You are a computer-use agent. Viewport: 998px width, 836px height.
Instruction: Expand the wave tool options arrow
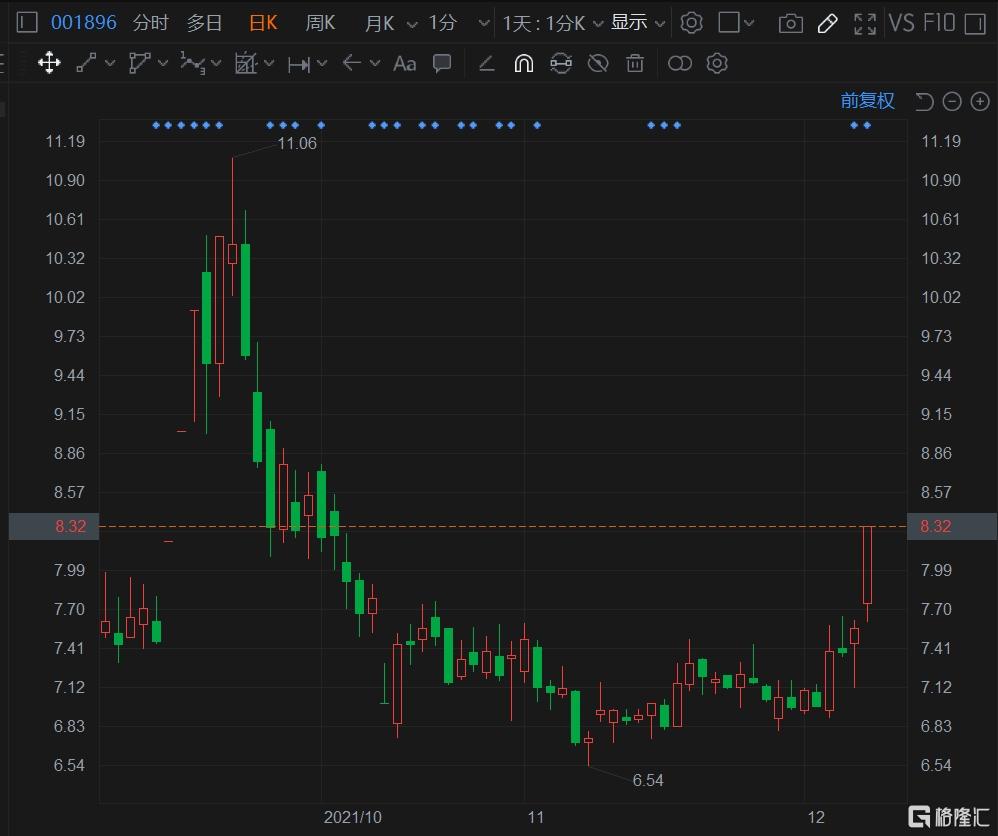216,63
